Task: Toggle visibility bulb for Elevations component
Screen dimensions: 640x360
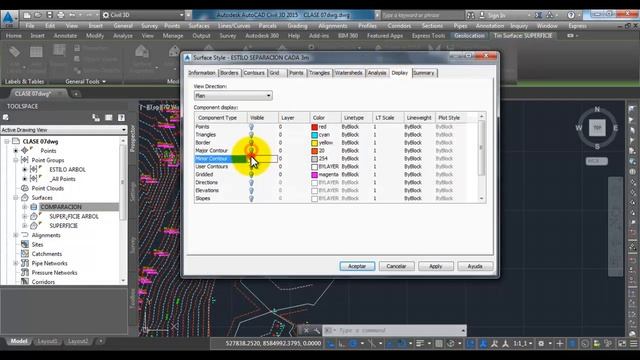Action: click(251, 191)
